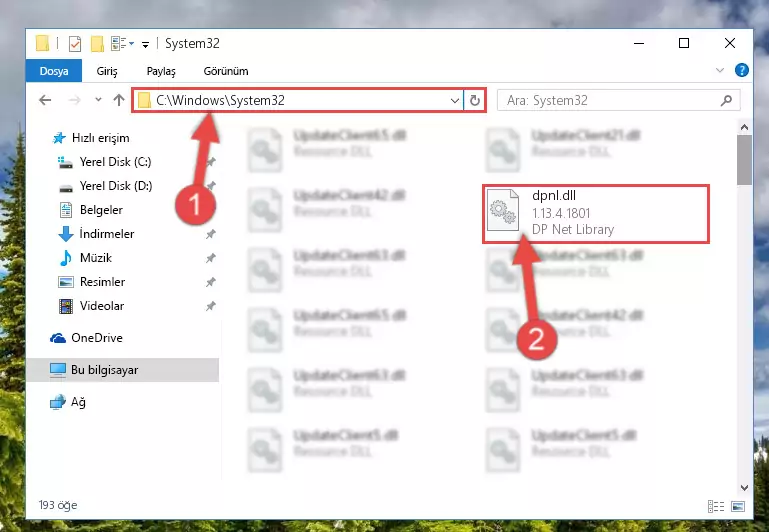Open Müzik folder in sidebar

point(96,258)
